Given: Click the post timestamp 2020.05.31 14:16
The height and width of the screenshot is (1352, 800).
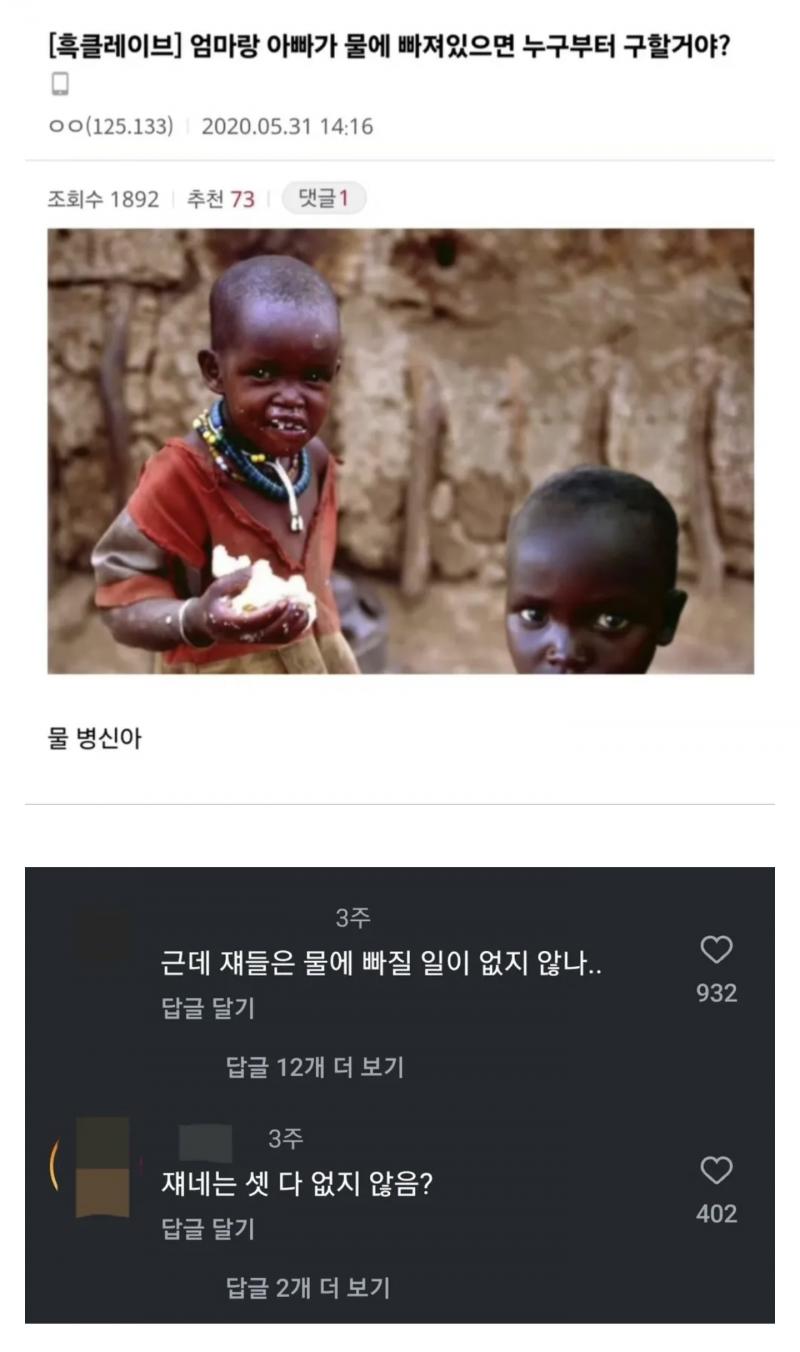Looking at the screenshot, I should click(x=287, y=127).
